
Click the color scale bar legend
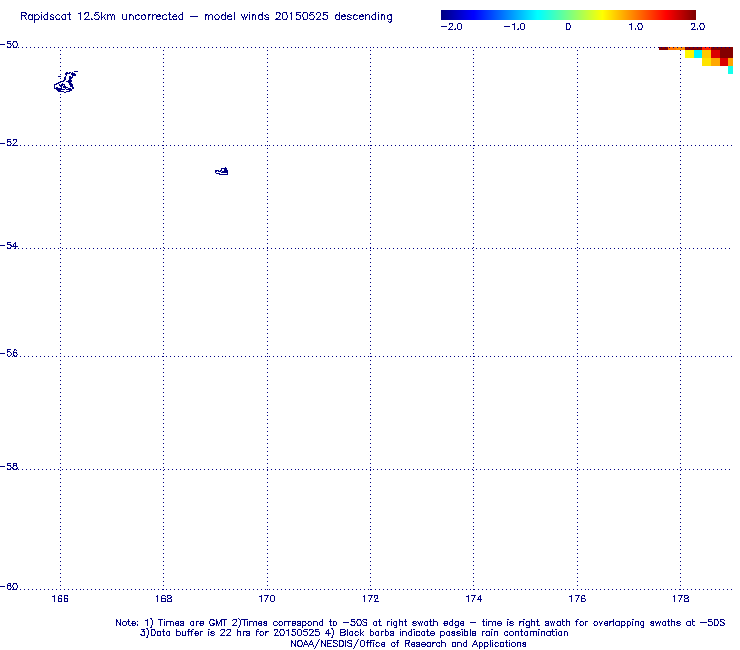(568, 15)
